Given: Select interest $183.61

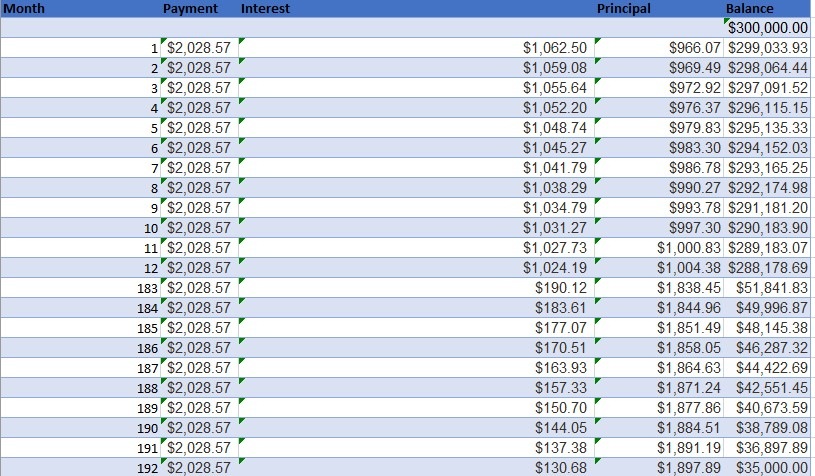Looking at the screenshot, I should click(416, 308).
